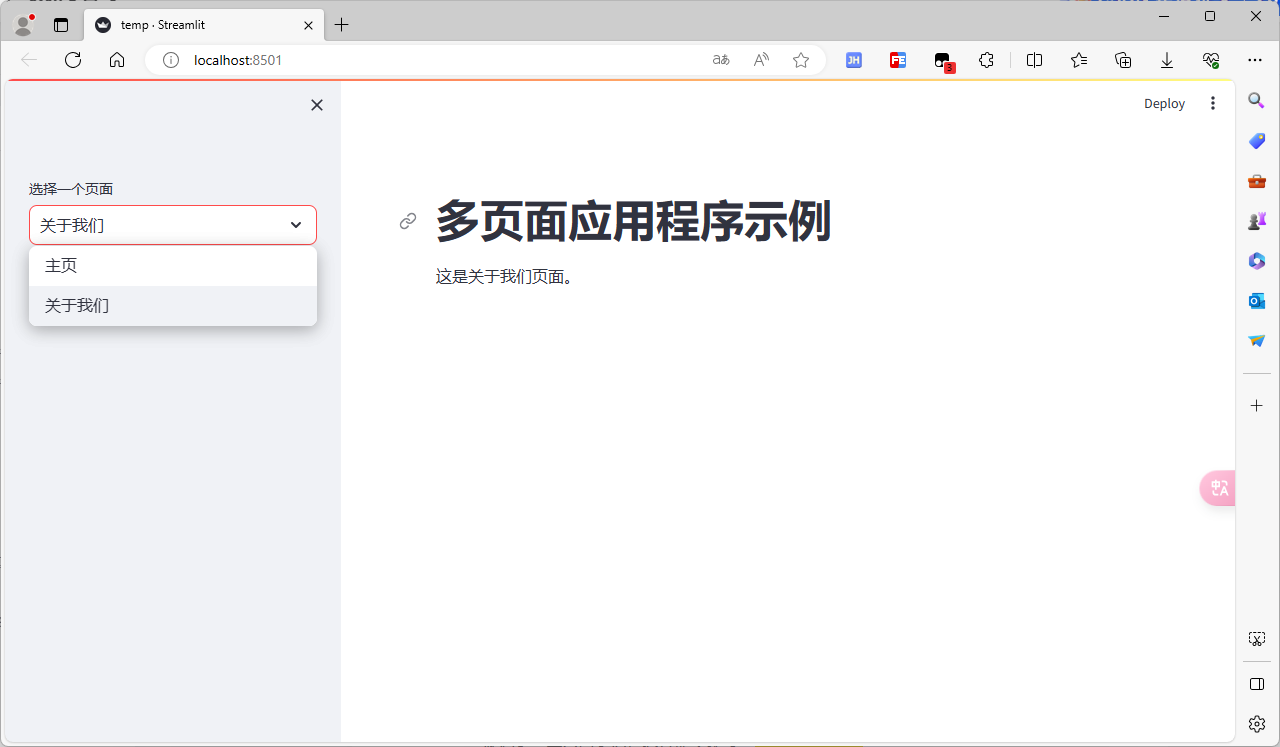
Task: Open the Streamlit three-dot main menu
Action: (x=1213, y=103)
